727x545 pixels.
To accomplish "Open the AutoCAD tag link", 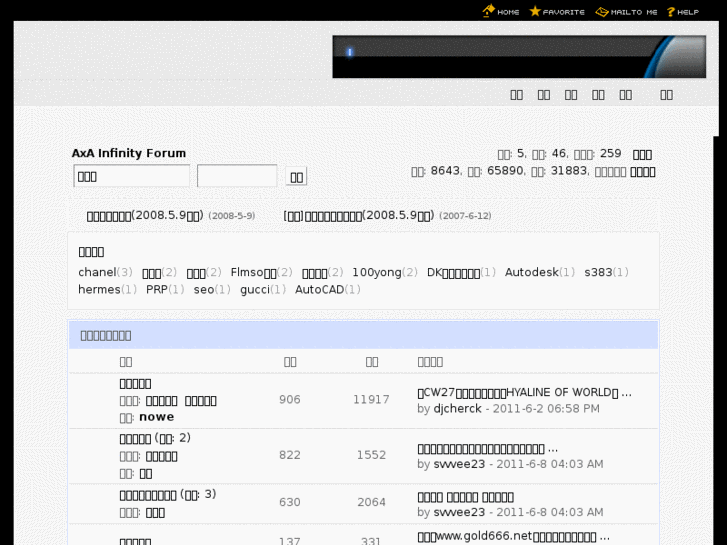I will click(318, 289).
